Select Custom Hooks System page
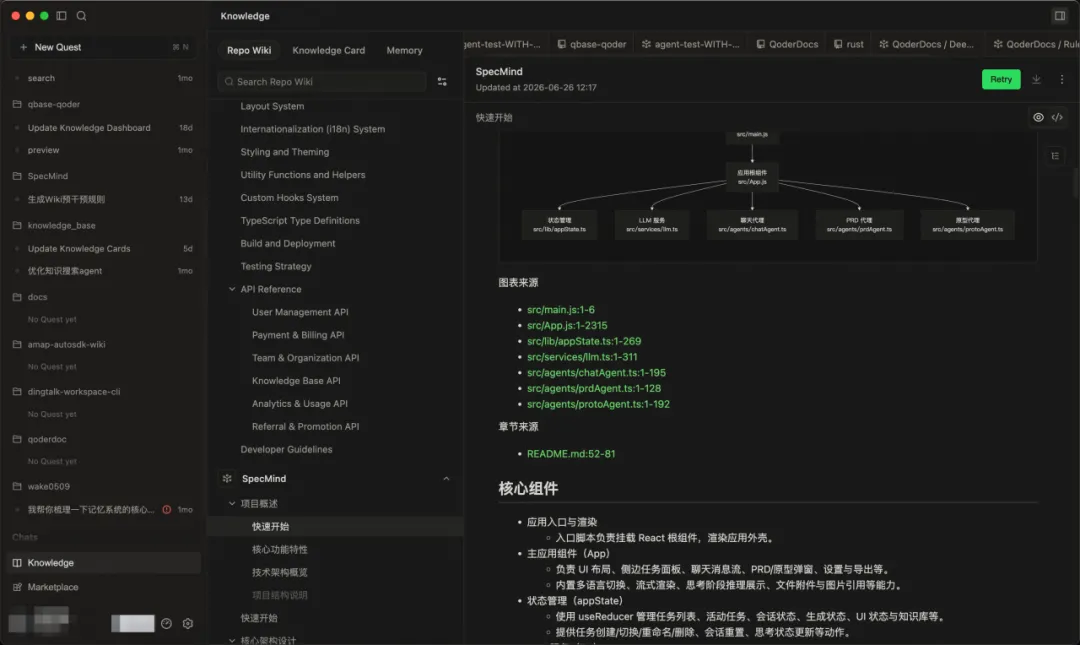This screenshot has height=645, width=1080. tap(289, 198)
